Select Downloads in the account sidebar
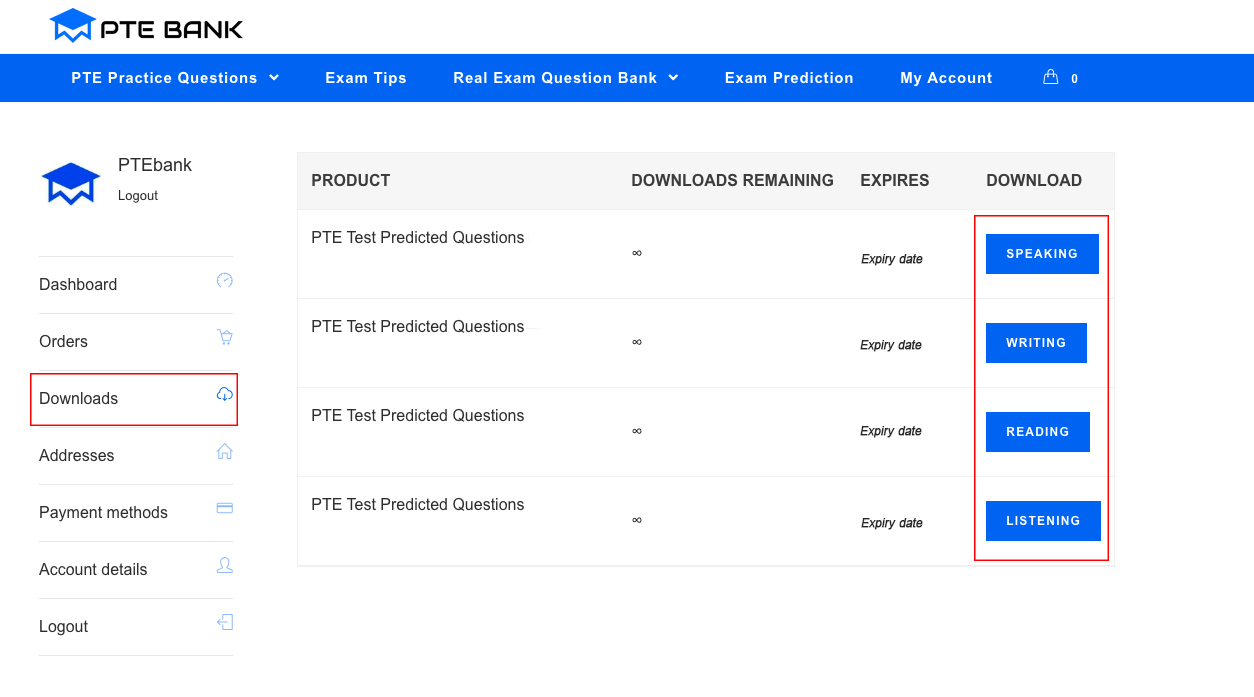Screen dimensions: 1254x697 coord(78,398)
